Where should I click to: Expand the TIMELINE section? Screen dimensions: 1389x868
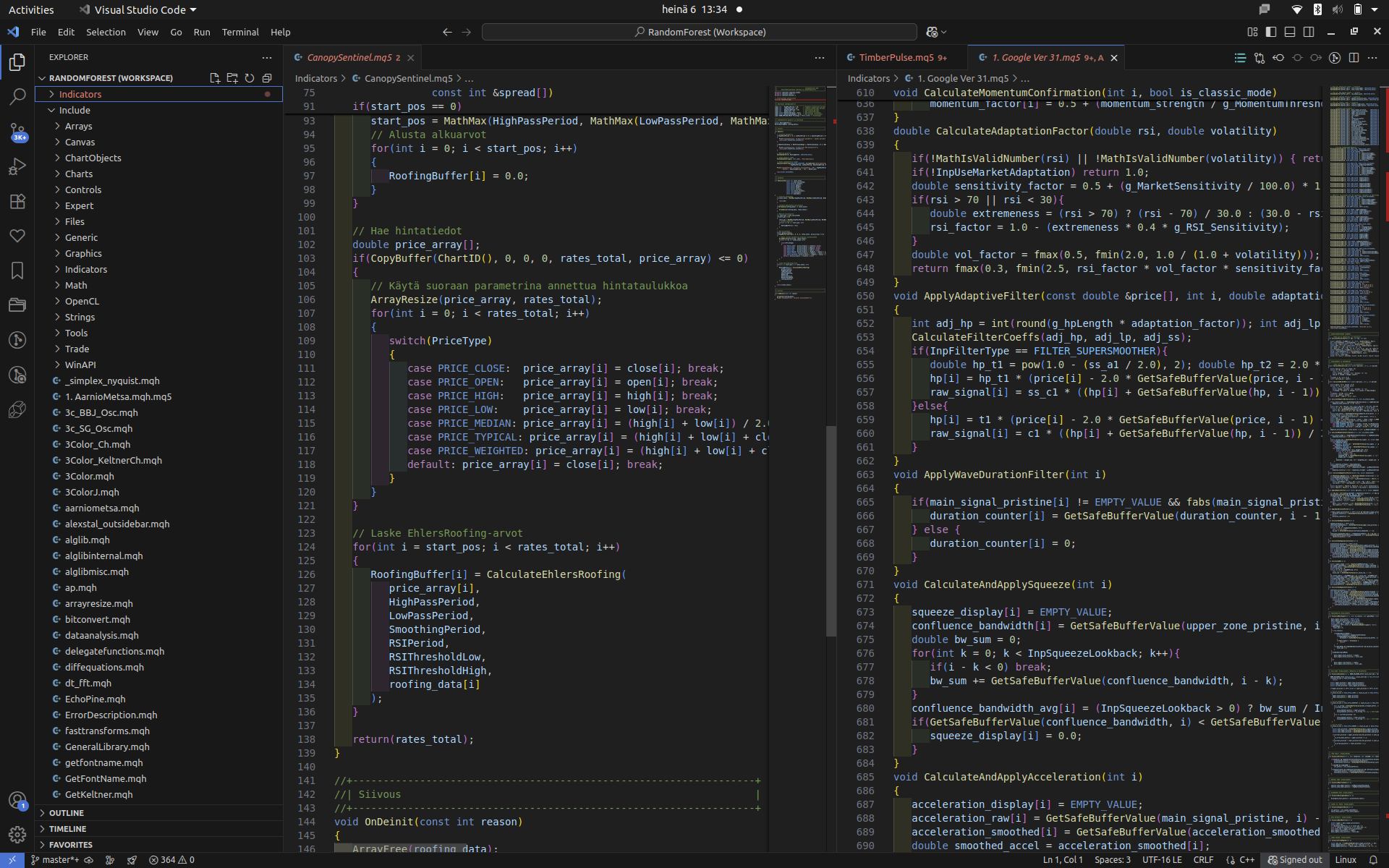coord(67,829)
